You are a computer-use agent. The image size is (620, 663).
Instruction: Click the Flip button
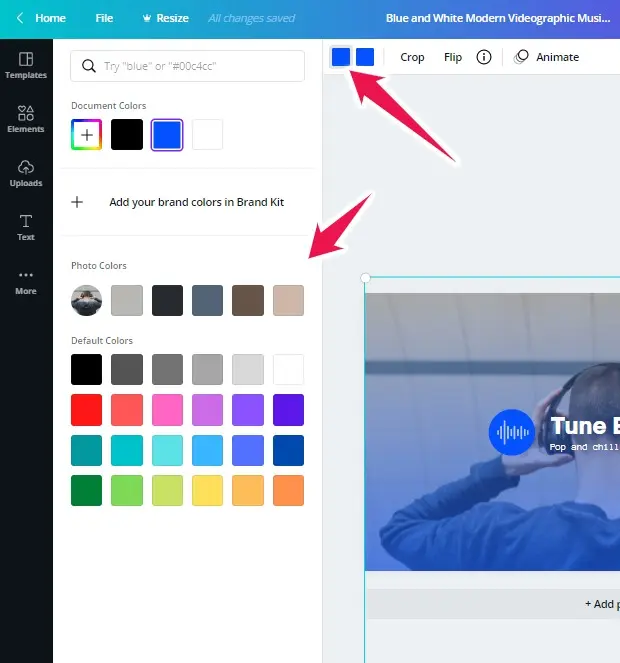click(453, 57)
